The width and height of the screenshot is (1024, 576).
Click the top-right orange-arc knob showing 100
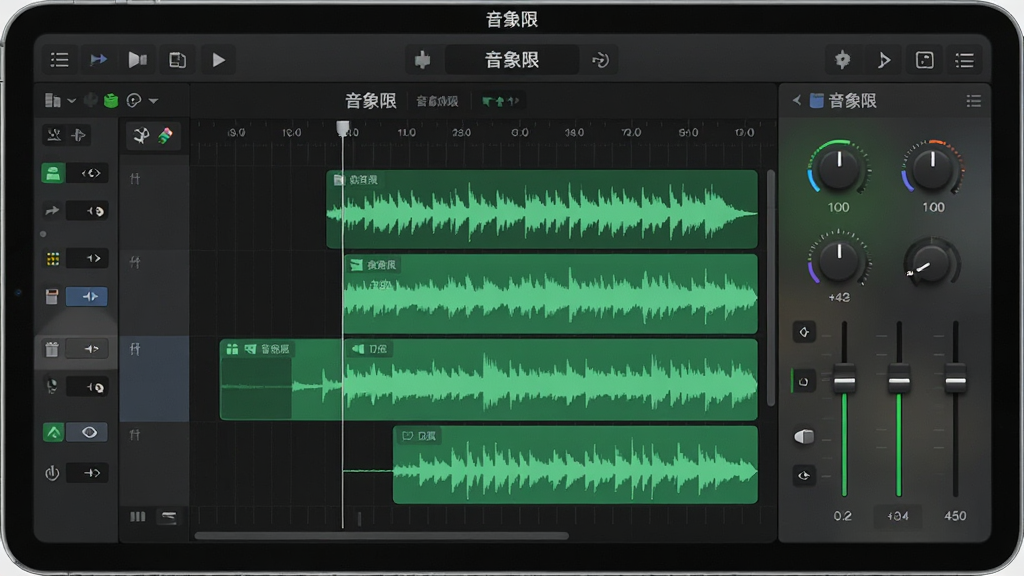(933, 168)
